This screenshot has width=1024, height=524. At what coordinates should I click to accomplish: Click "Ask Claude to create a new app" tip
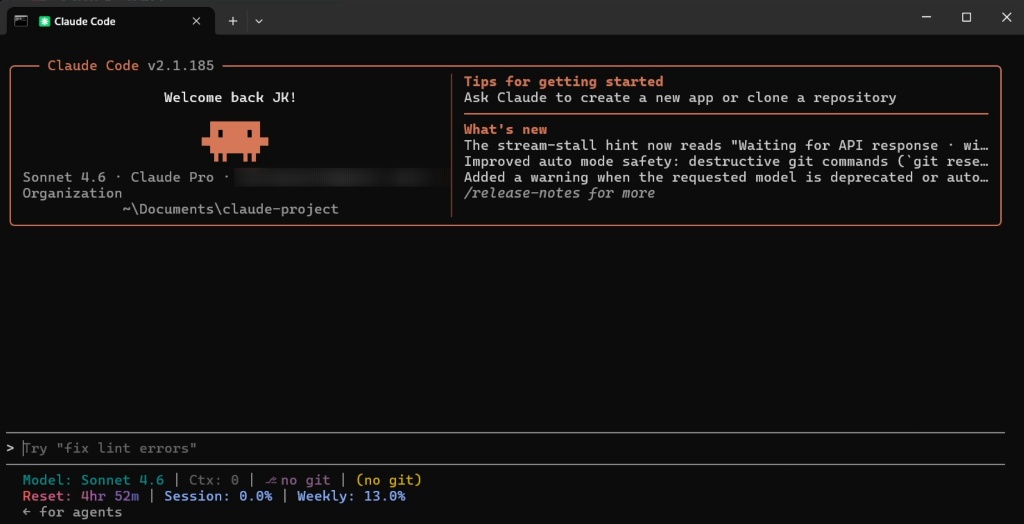(x=680, y=97)
